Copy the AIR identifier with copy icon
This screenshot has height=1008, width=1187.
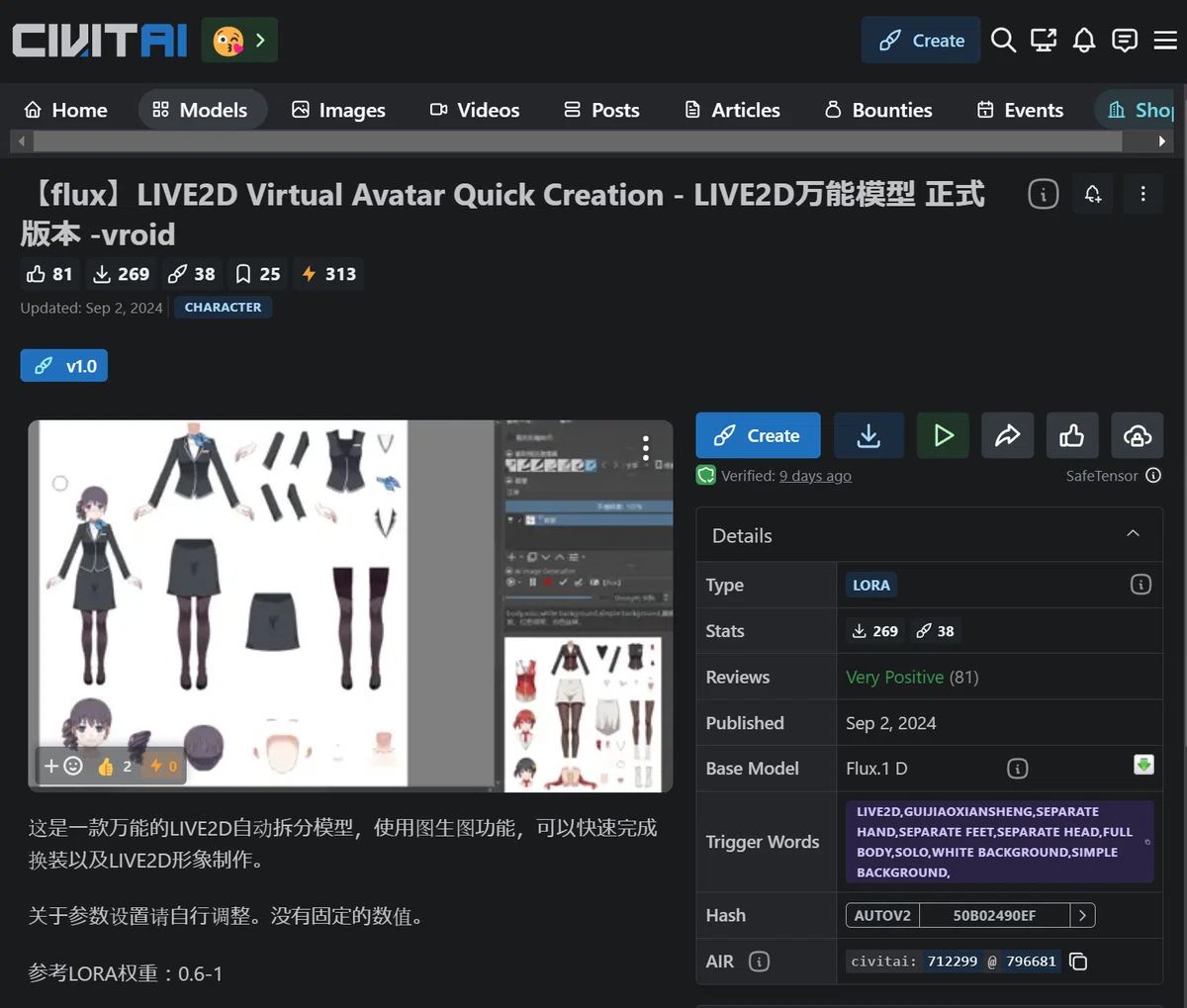[x=1079, y=962]
